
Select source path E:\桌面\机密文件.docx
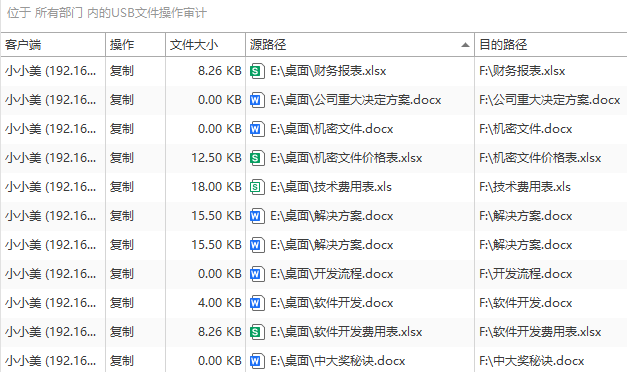pos(332,129)
